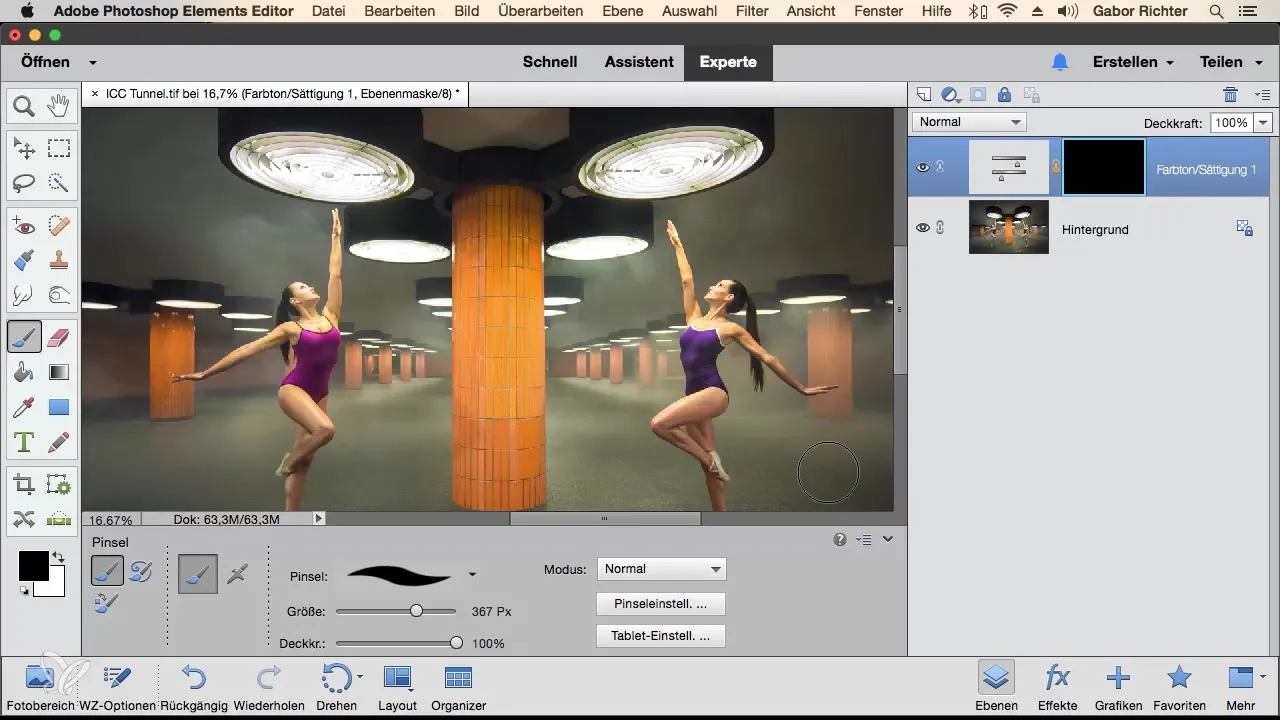Toggle visibility of Hintergrund layer
This screenshot has height=720, width=1280.
click(x=923, y=228)
